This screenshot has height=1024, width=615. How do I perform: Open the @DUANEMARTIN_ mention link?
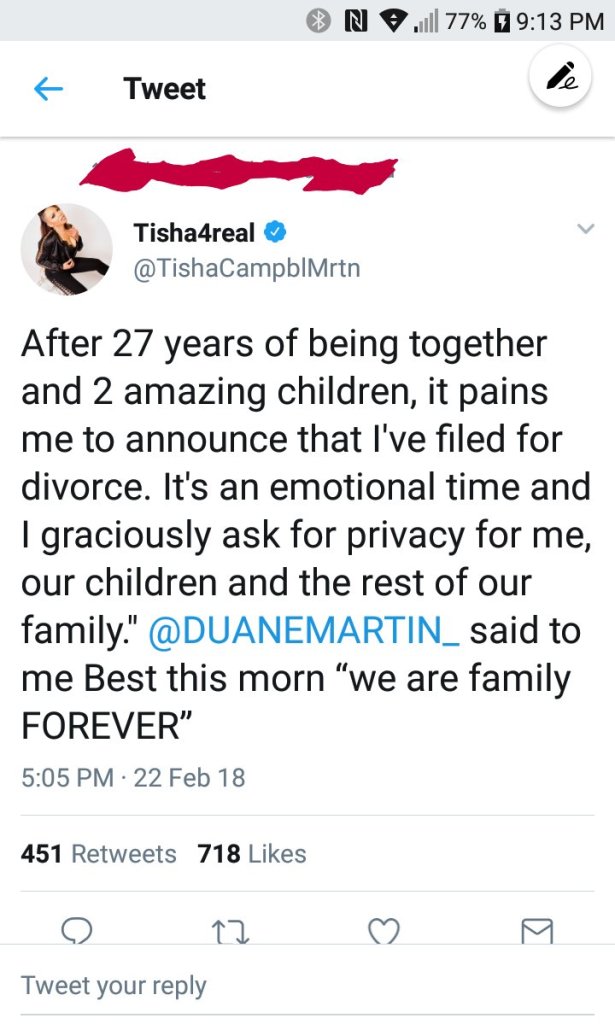304,632
